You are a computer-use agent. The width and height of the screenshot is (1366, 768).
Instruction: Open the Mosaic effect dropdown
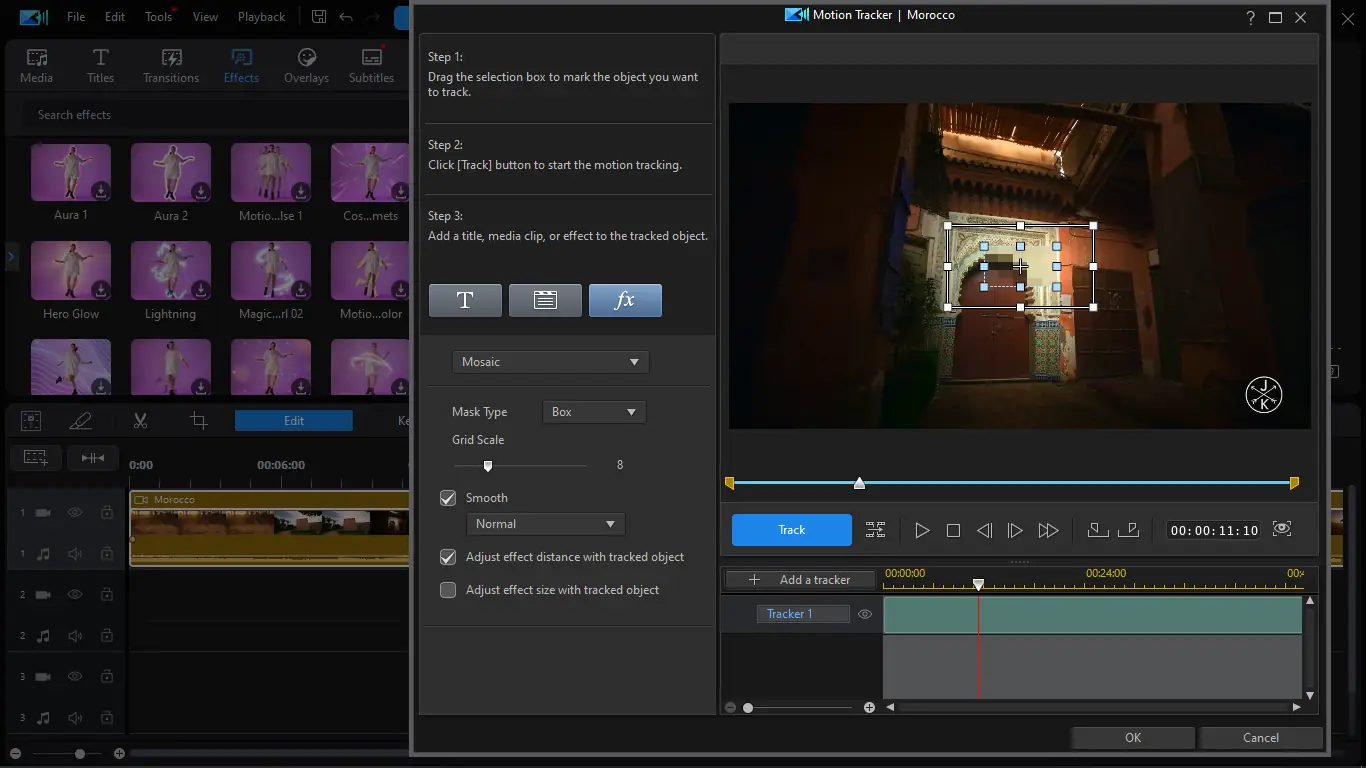(550, 362)
